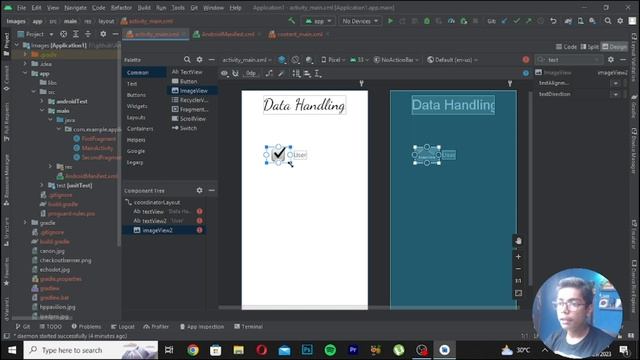Select the pan hand tool on design surface

pyautogui.click(x=518, y=241)
